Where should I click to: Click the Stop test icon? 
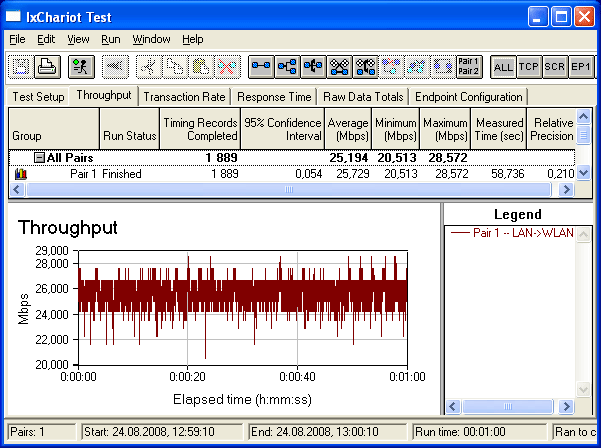tap(115, 67)
